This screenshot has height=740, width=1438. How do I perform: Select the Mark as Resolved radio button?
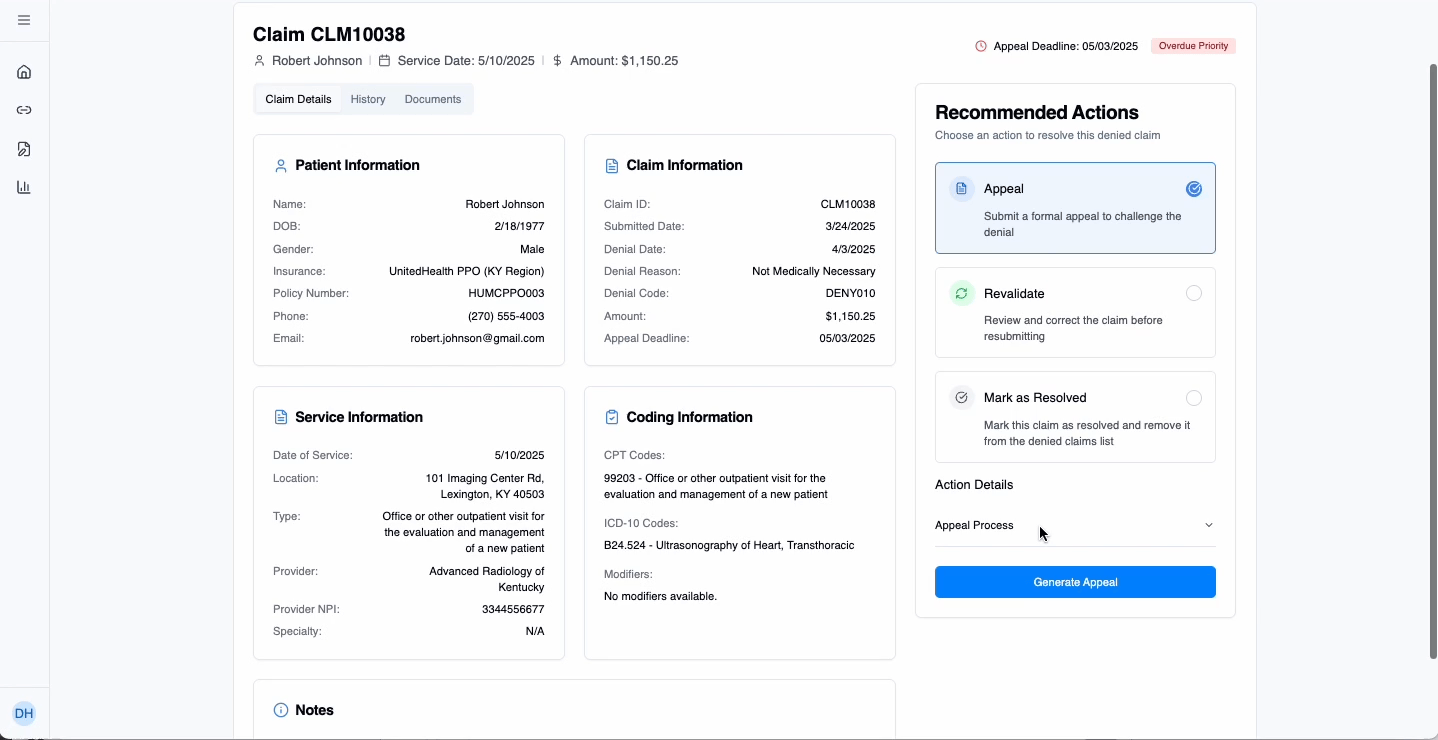click(1193, 398)
